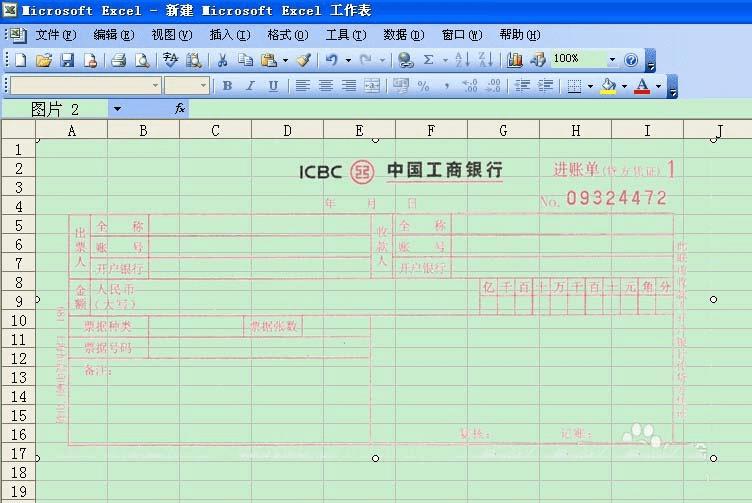Expand the Name Box dropdown arrow
The height and width of the screenshot is (503, 752).
[x=117, y=109]
